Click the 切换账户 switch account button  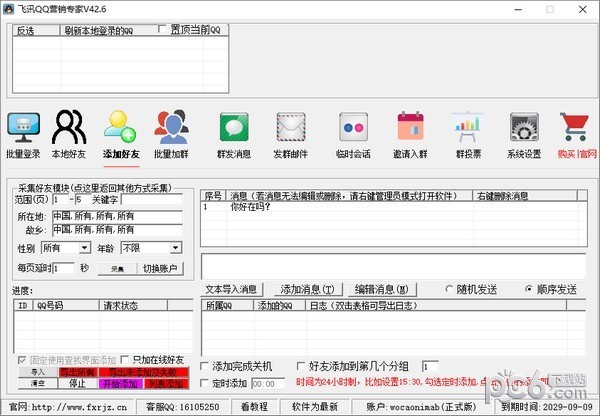coord(160,269)
